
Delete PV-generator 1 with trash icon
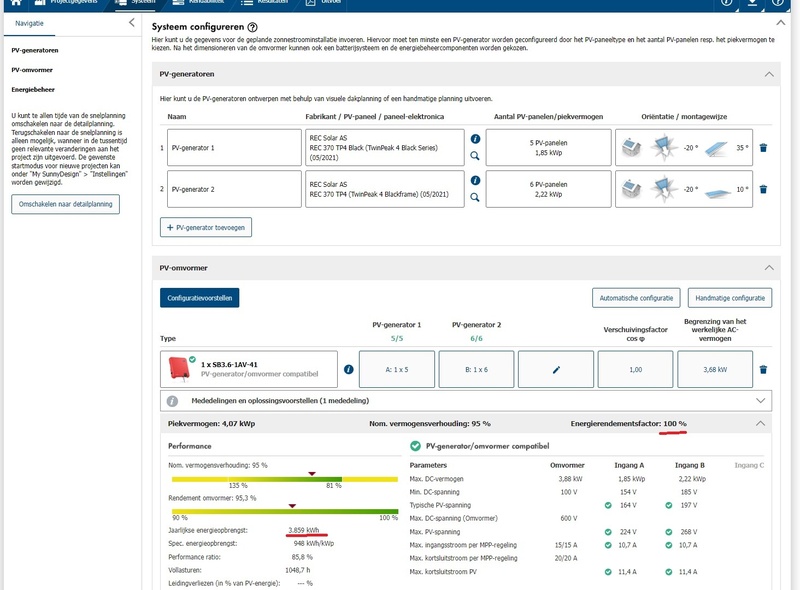pos(763,148)
